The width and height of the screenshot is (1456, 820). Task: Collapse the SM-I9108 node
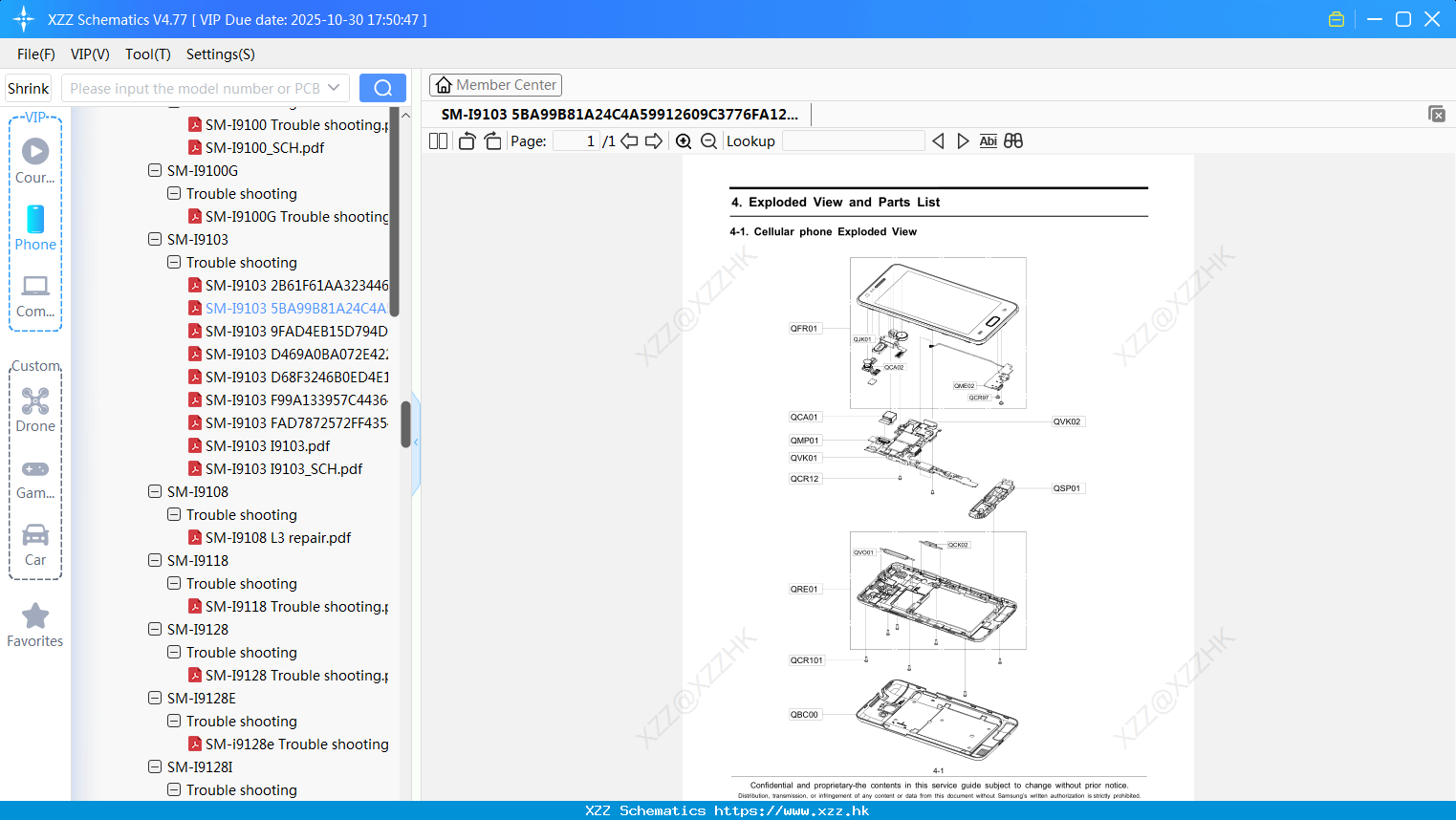[155, 492]
